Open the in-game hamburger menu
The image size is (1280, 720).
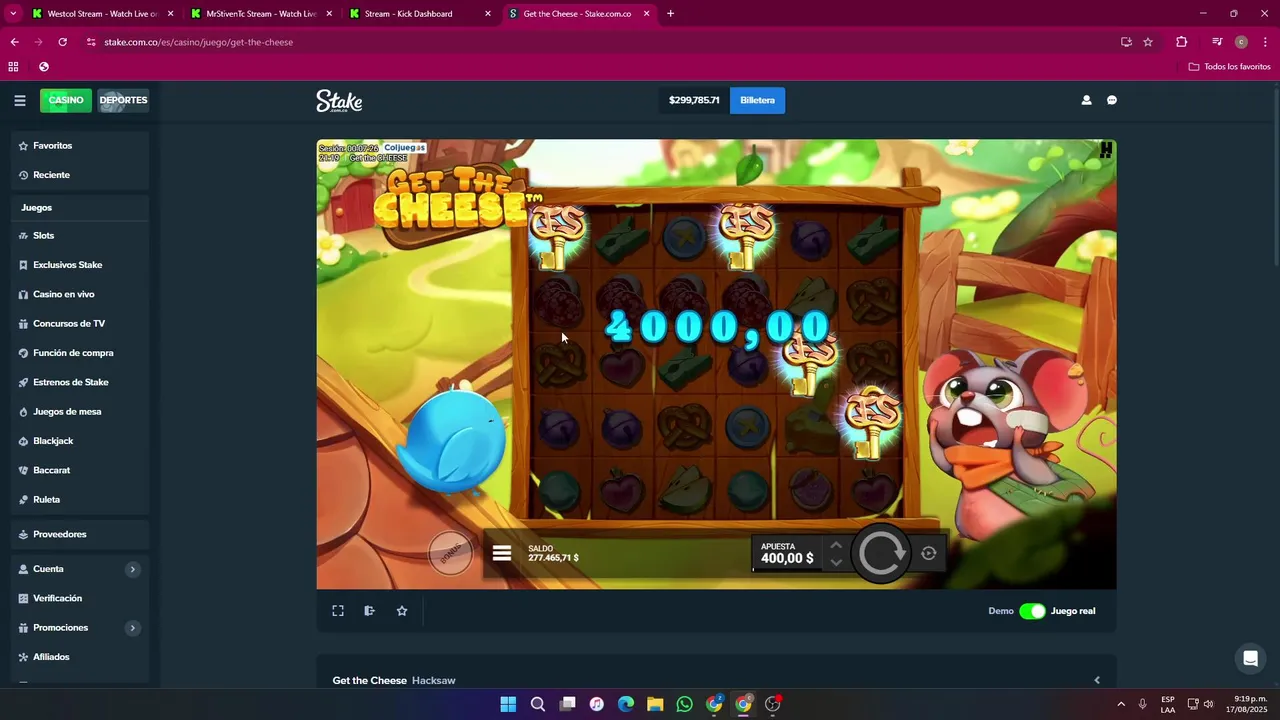502,553
